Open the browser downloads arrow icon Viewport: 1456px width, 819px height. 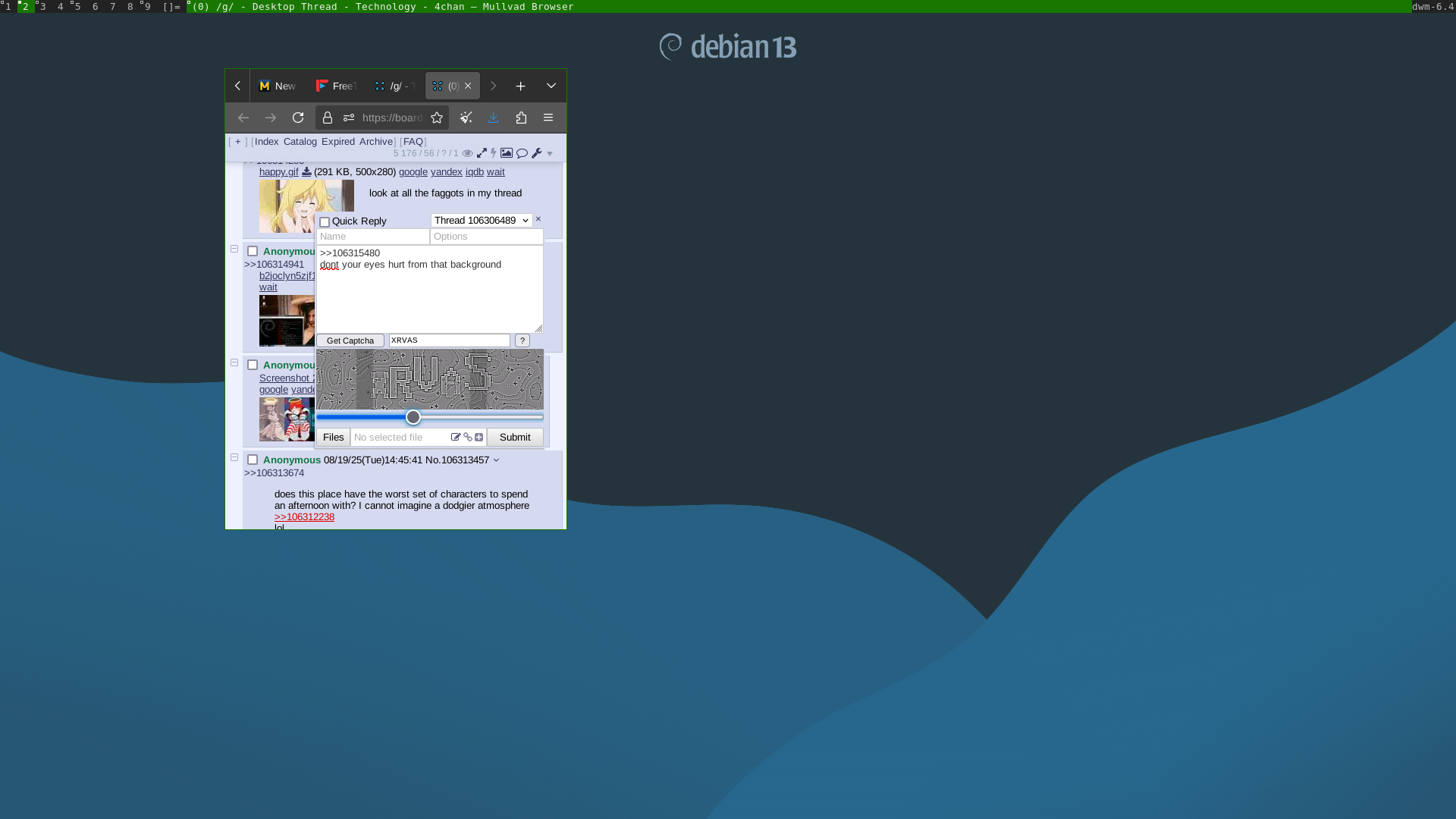(494, 118)
